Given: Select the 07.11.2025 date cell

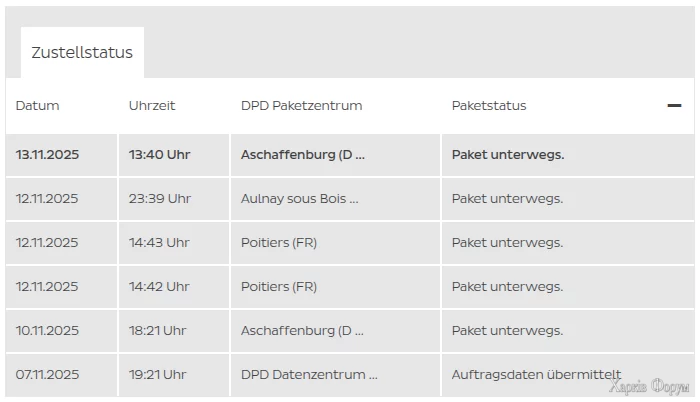Looking at the screenshot, I should (x=47, y=375).
